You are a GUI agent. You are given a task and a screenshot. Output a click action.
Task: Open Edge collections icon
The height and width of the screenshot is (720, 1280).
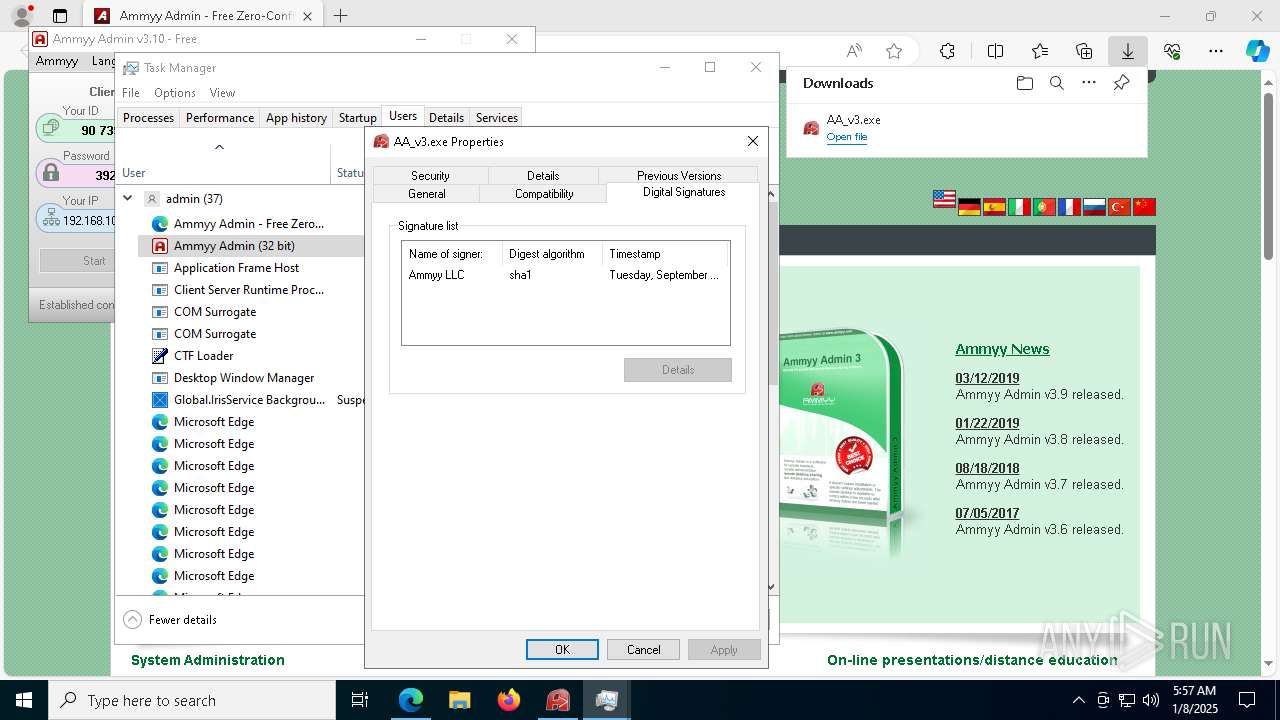(1084, 51)
